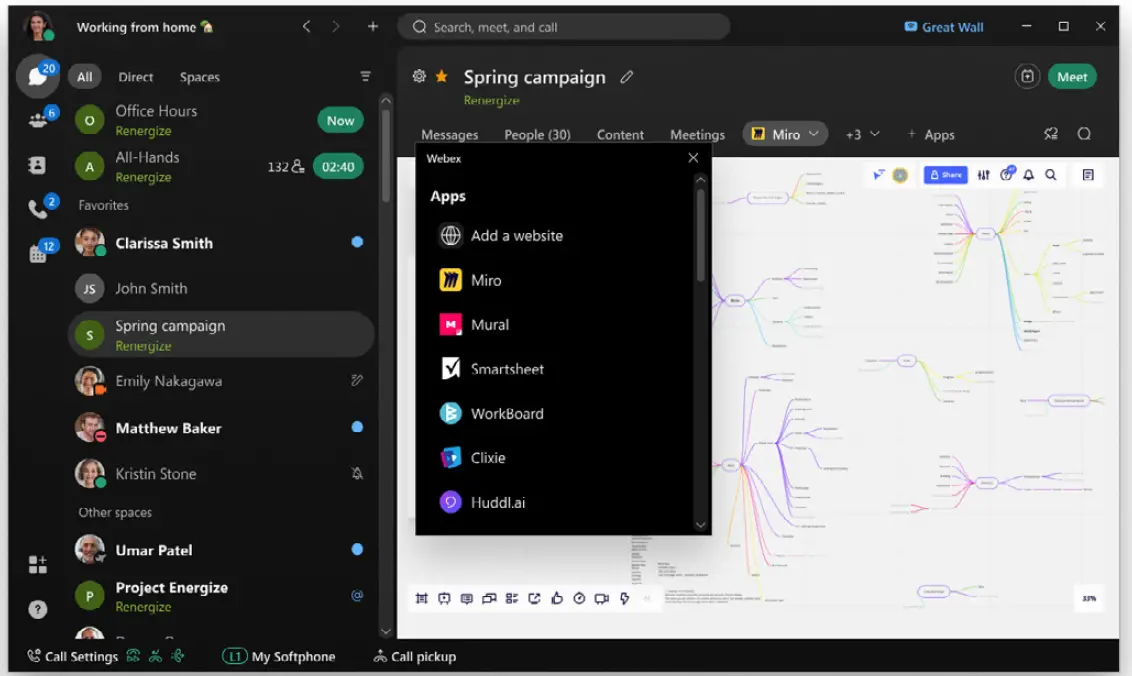Click the Miro Share button
1132x676 pixels.
click(945, 175)
